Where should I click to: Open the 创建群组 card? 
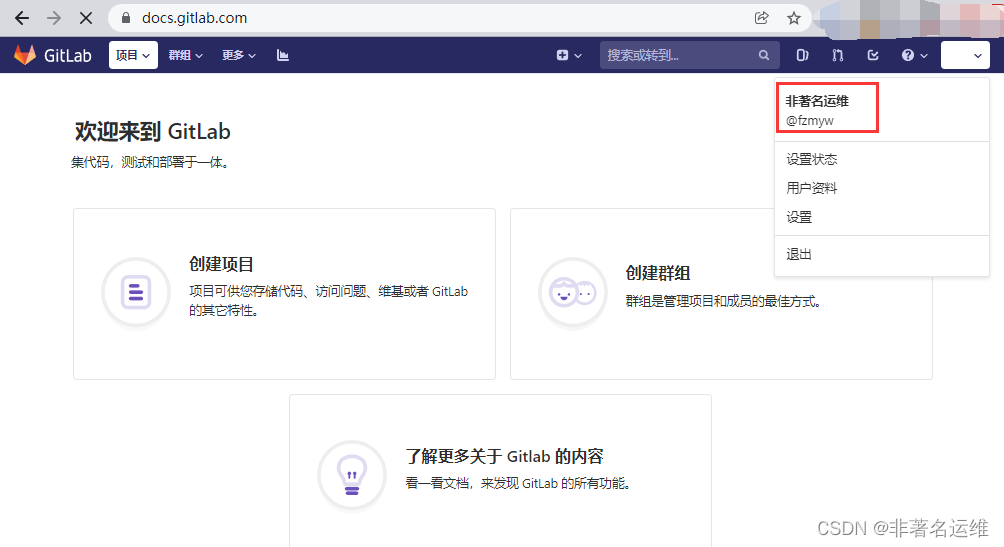pos(721,293)
